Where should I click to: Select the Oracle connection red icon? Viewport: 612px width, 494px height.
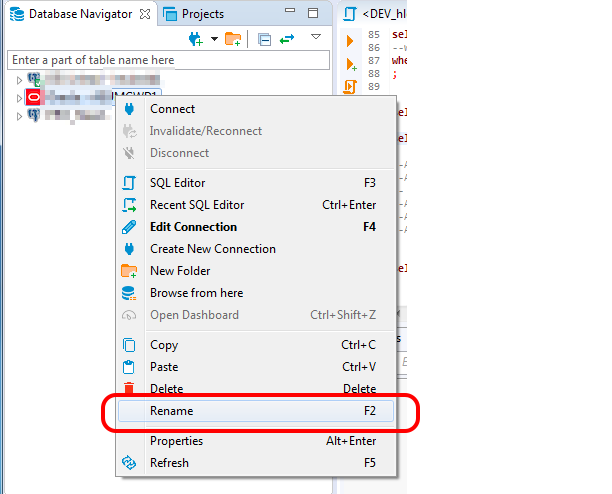(x=34, y=97)
